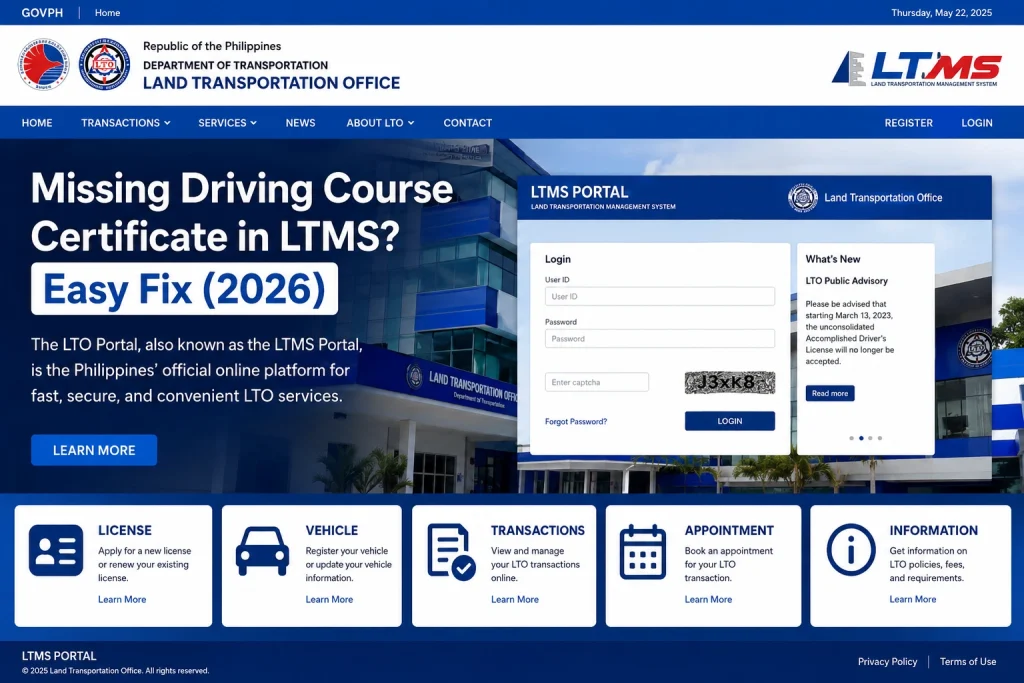Viewport: 1024px width, 683px height.
Task: Open the Terms of Use footer link
Action: [x=968, y=661]
